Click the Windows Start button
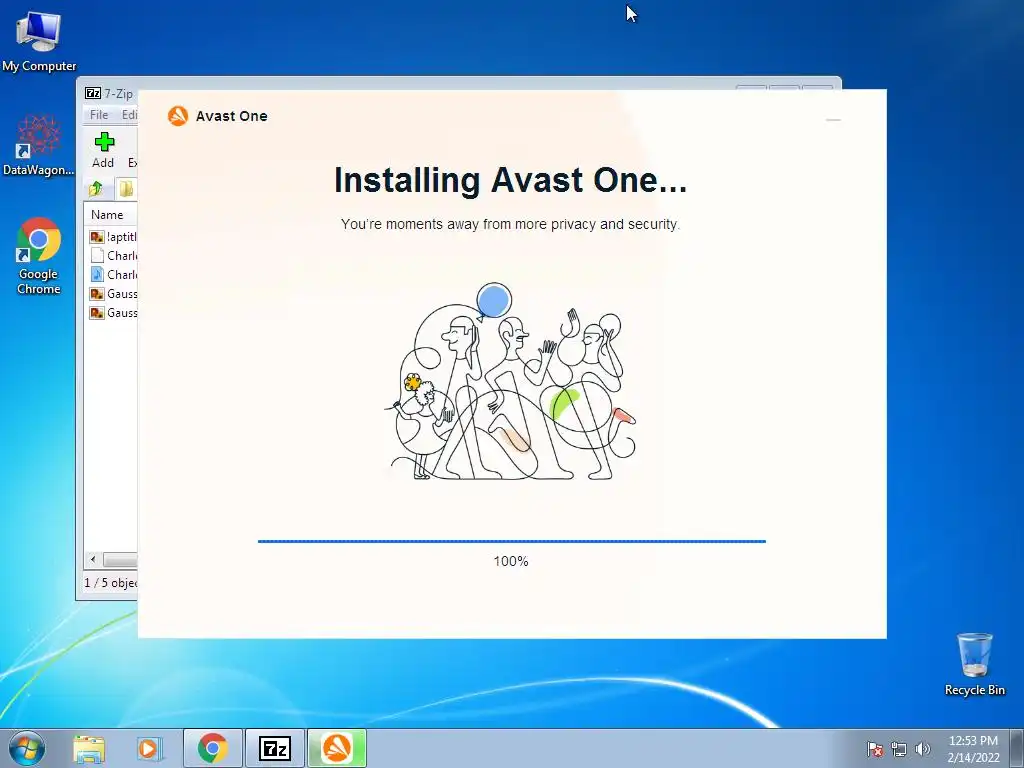The image size is (1024, 768). point(27,748)
